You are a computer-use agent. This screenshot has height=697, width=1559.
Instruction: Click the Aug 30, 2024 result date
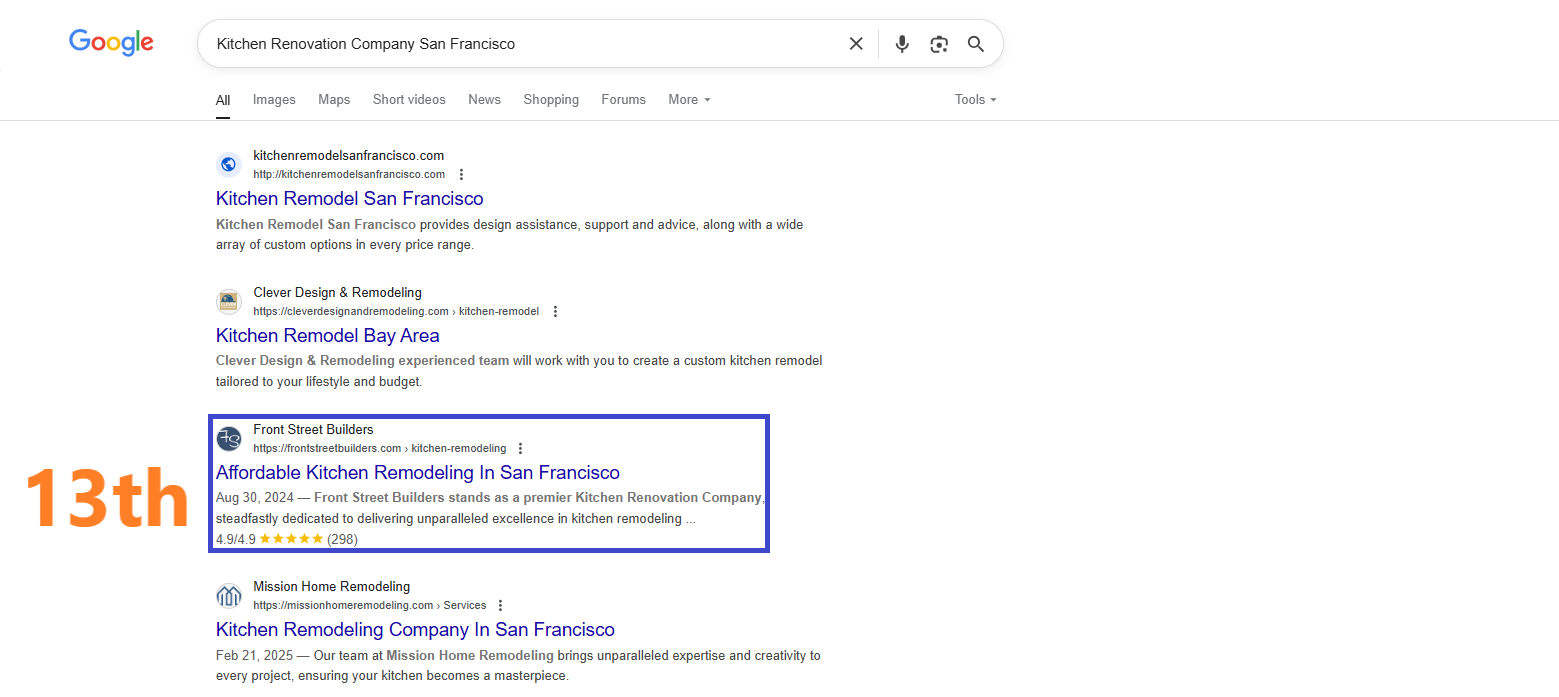pyautogui.click(x=254, y=497)
